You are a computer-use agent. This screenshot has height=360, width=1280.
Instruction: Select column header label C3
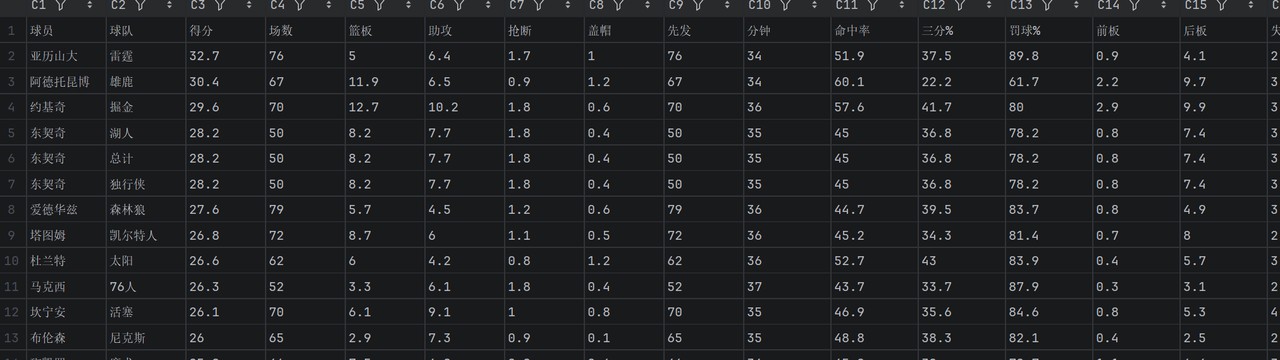click(x=198, y=6)
